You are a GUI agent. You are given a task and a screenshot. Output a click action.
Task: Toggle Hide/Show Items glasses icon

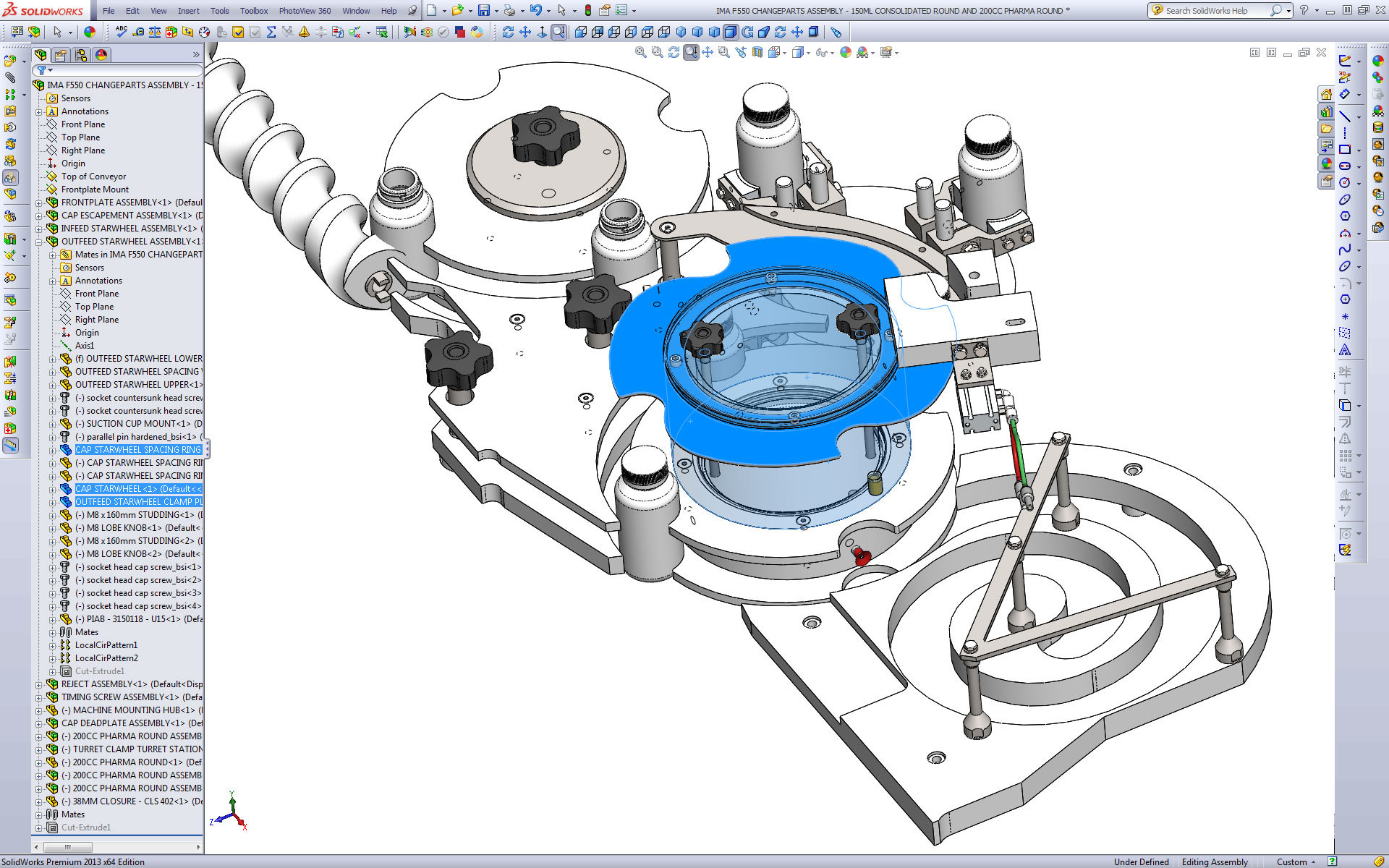[x=821, y=52]
